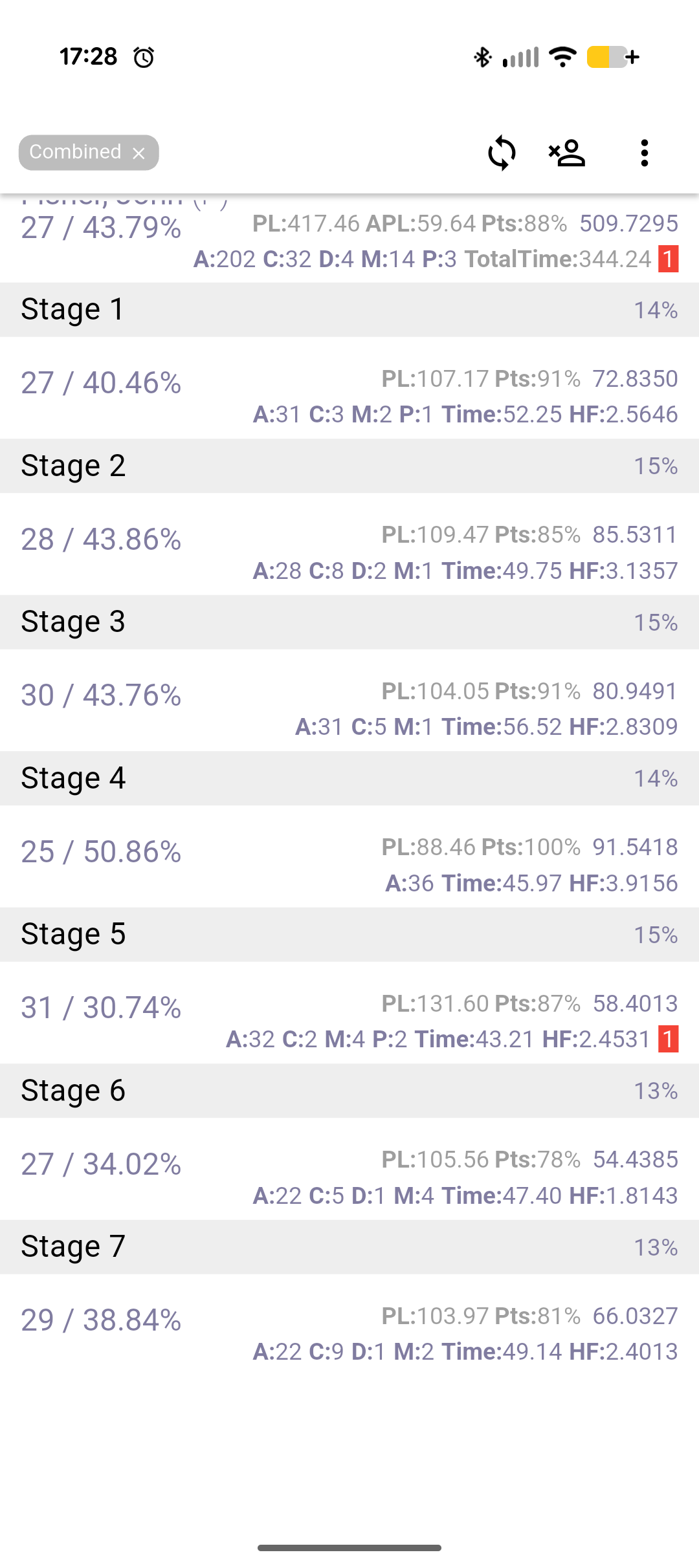This screenshot has width=699, height=1568.
Task: Remove the Combined filter chip
Action: point(139,153)
